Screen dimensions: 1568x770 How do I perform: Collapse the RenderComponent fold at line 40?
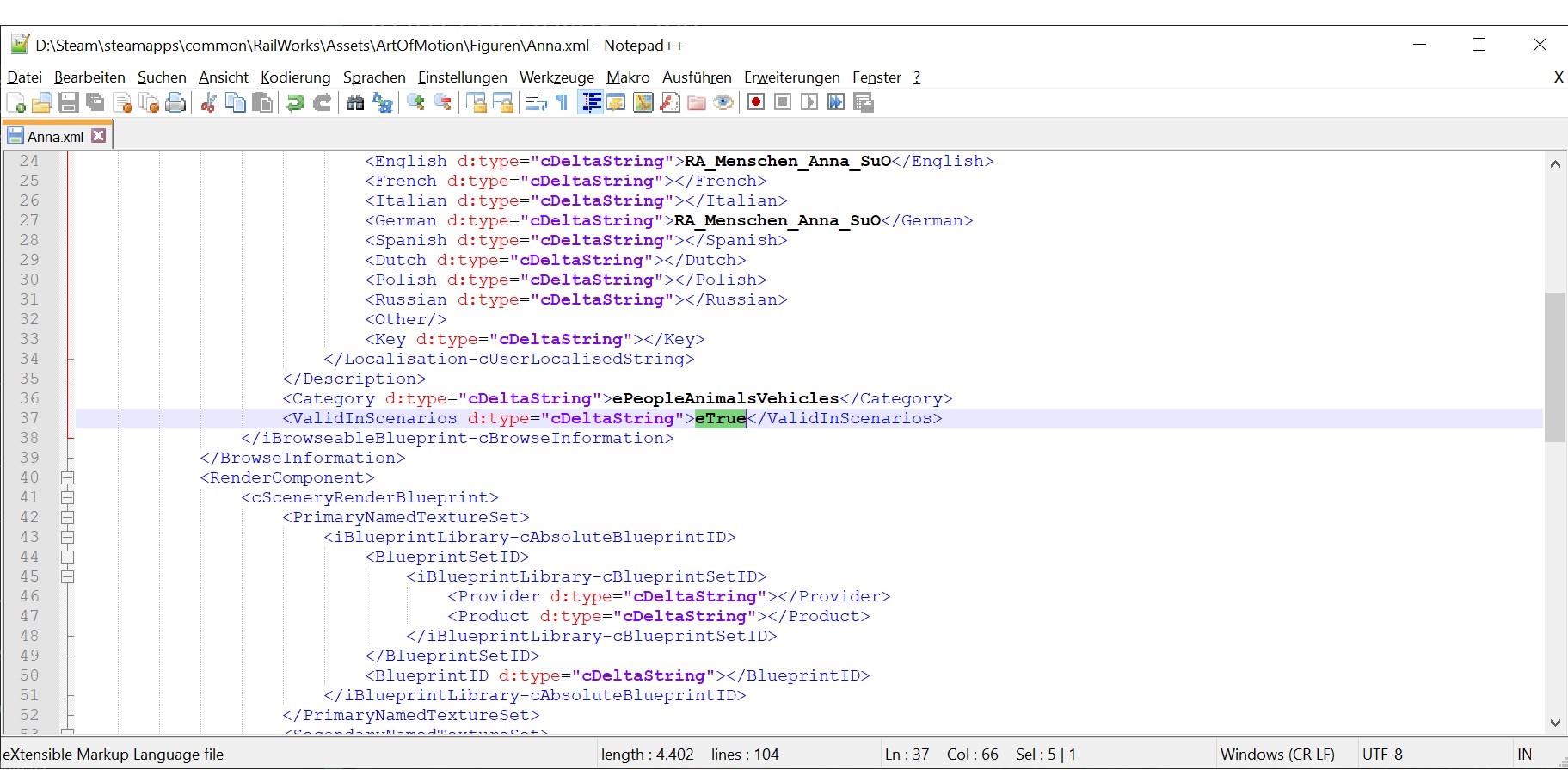point(68,477)
